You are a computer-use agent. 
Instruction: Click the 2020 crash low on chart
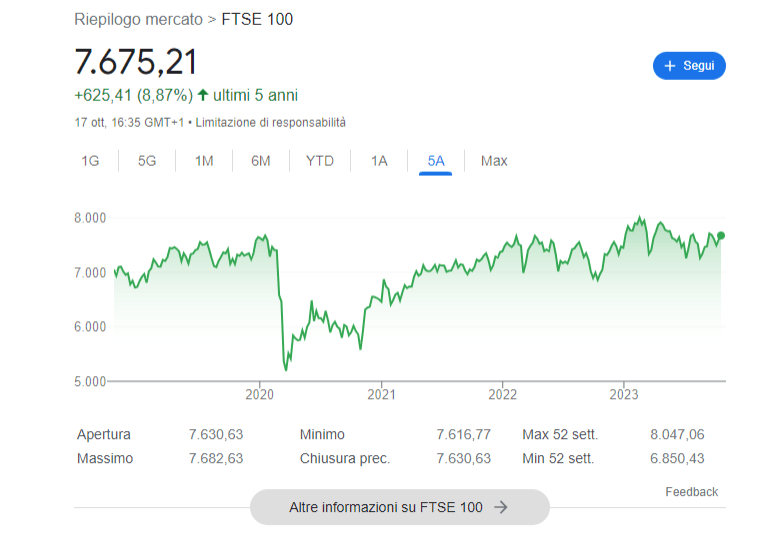coord(286,369)
